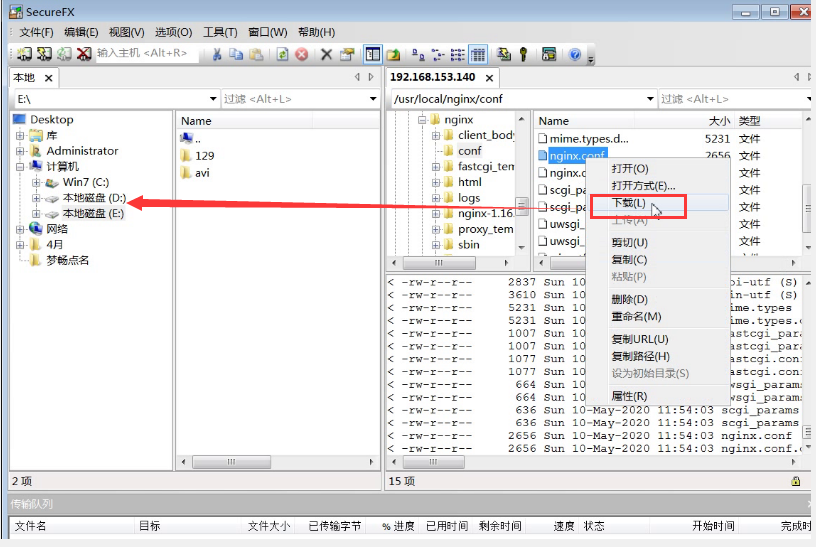
Task: Click the Paste clipboard toolbar icon
Action: pyautogui.click(x=256, y=54)
